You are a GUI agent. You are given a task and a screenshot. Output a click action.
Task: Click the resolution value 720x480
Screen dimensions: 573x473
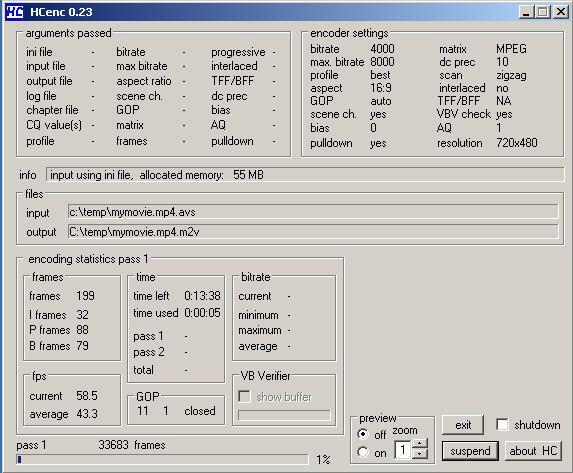[x=517, y=143]
